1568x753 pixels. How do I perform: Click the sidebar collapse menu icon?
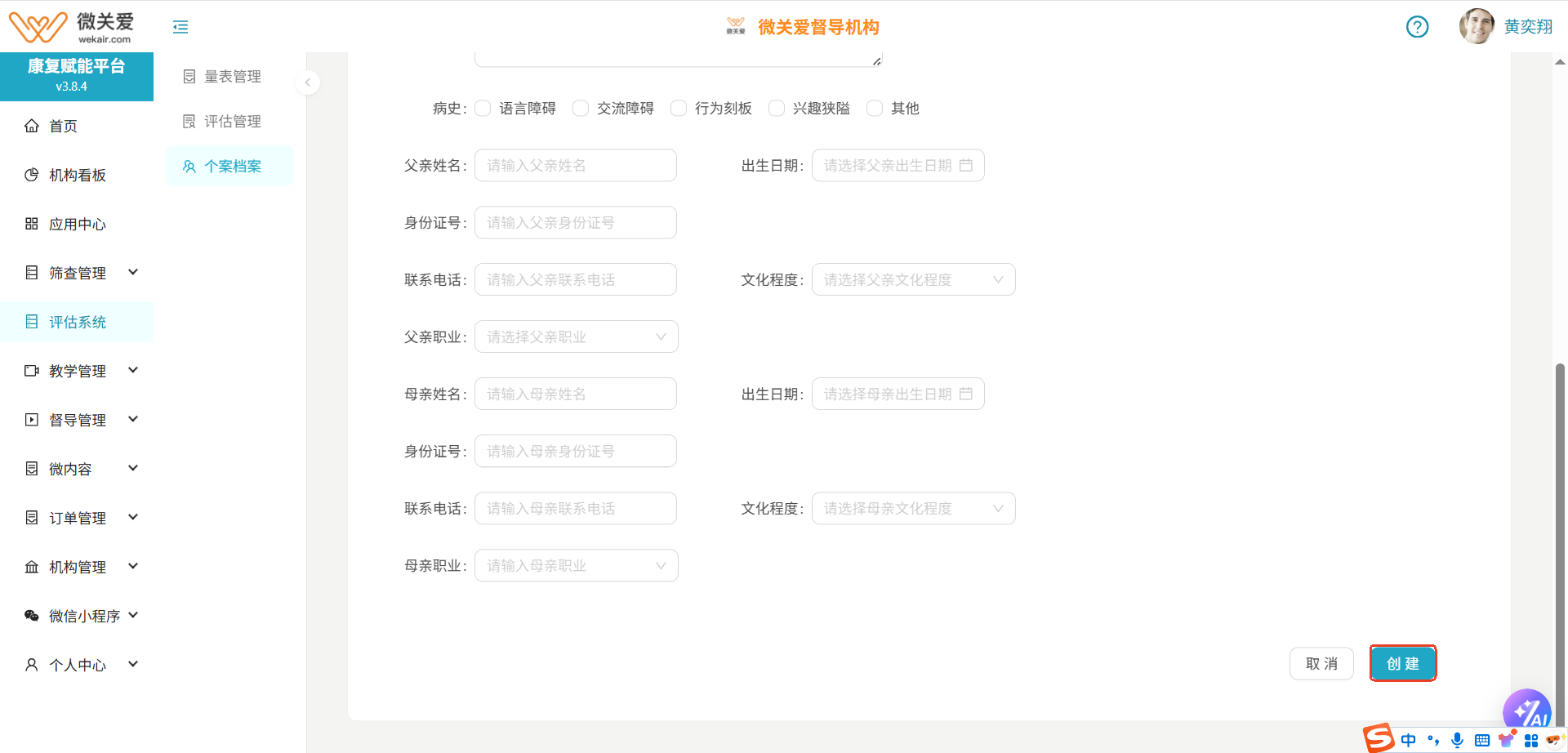180,27
